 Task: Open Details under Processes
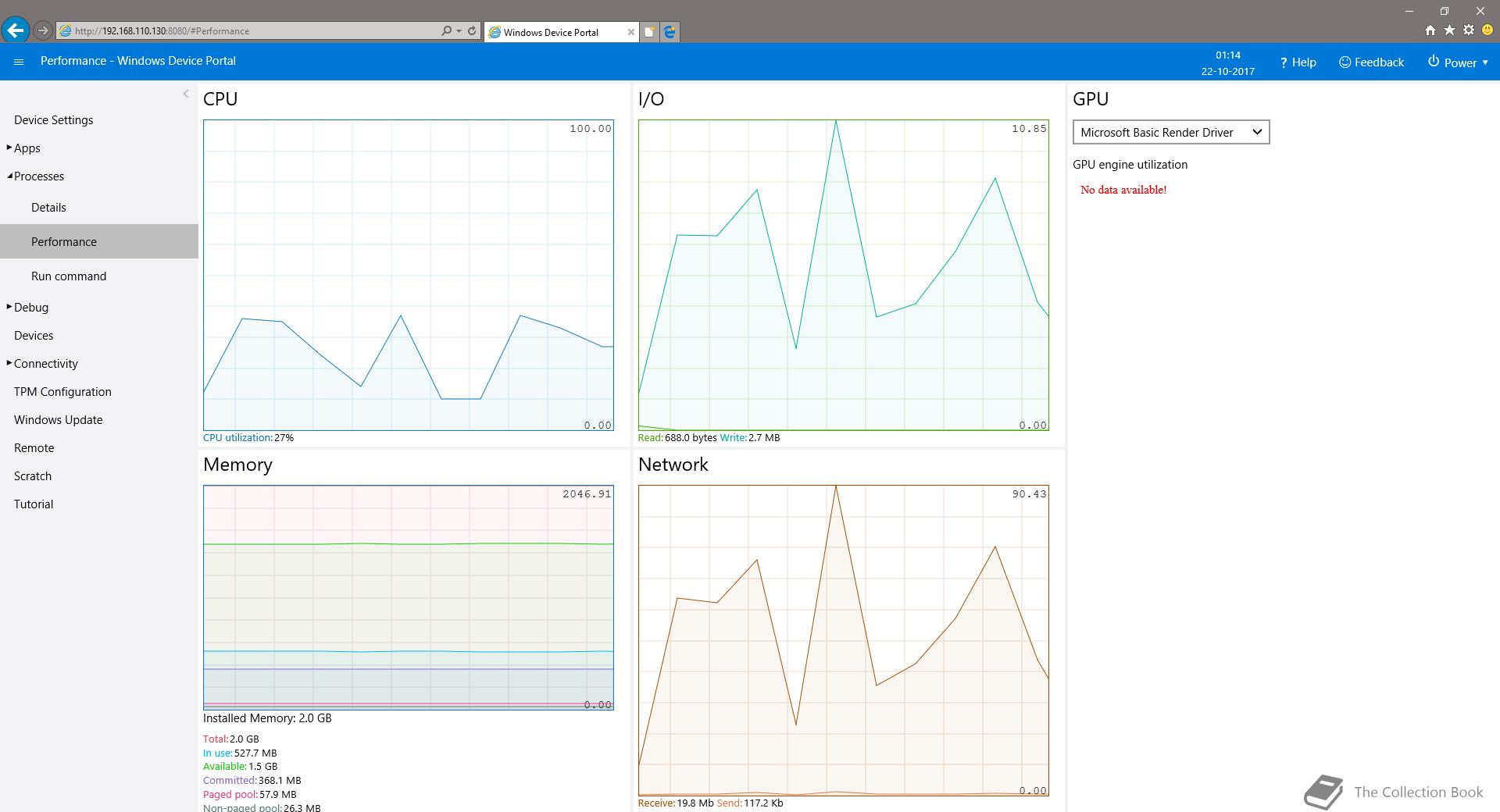tap(48, 207)
